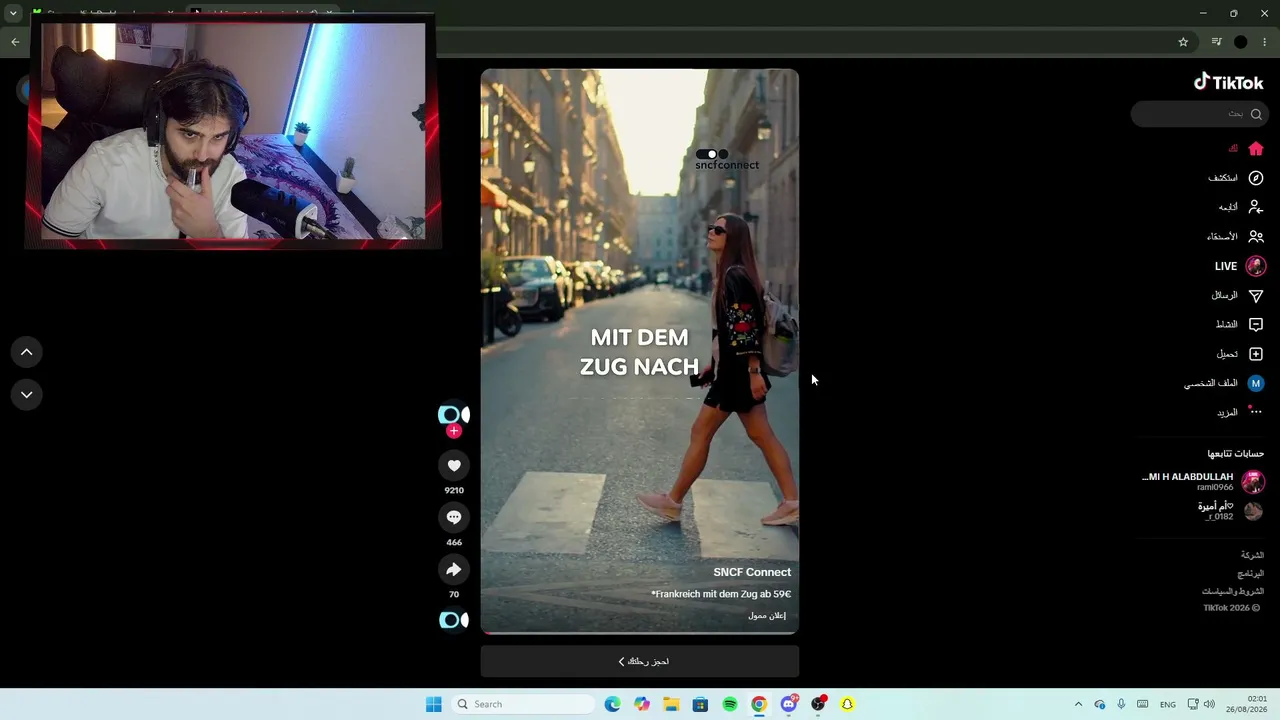Click the TikTok logo
The width and height of the screenshot is (1280, 720).
1229,83
